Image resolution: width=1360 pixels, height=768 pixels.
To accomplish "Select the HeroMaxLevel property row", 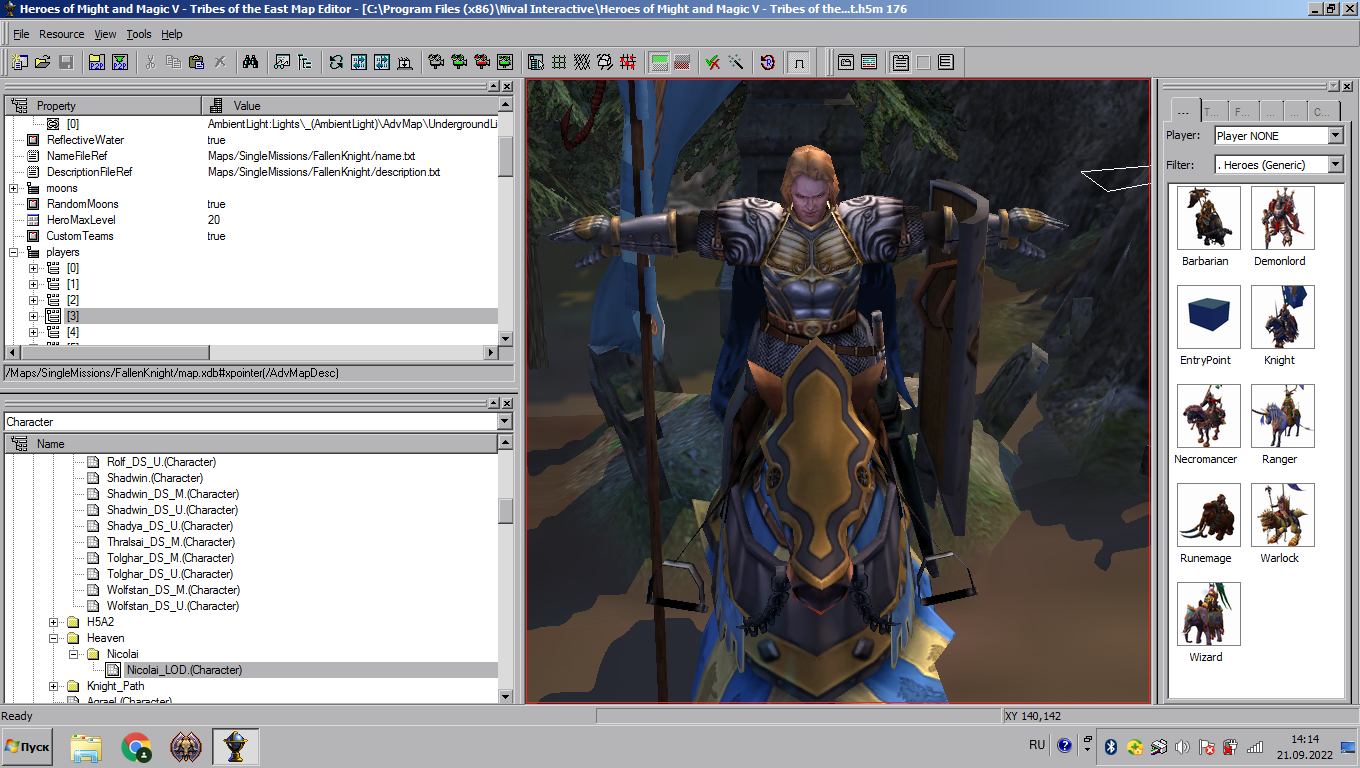I will (251, 220).
